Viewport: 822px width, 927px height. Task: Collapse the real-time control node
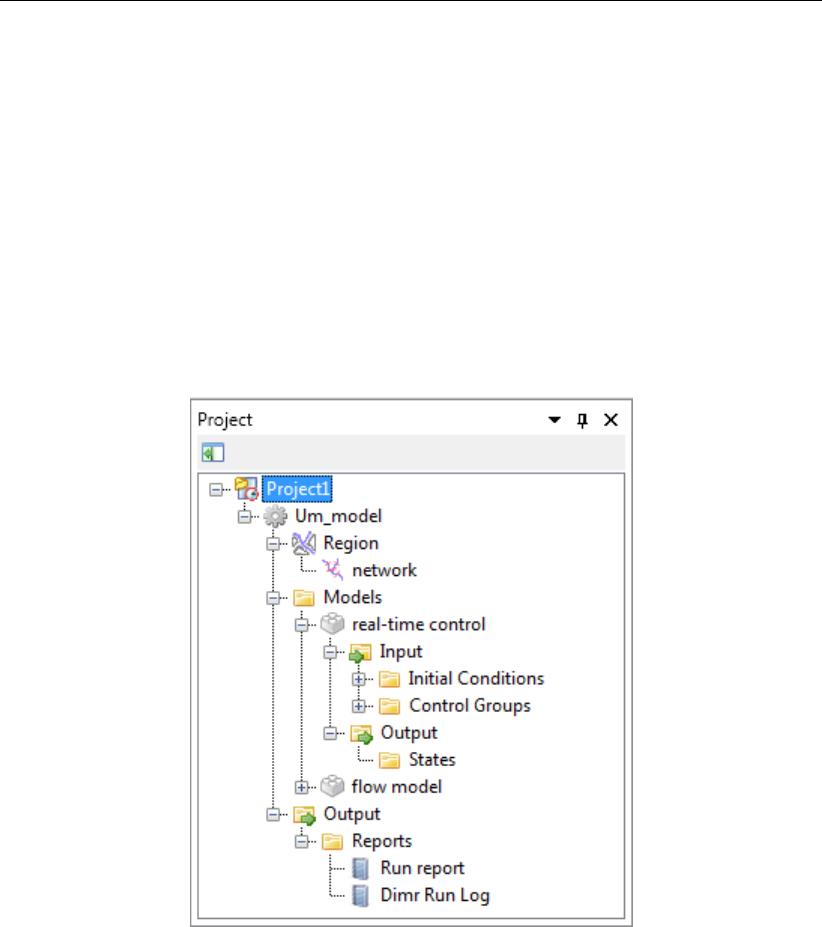pyautogui.click(x=302, y=625)
